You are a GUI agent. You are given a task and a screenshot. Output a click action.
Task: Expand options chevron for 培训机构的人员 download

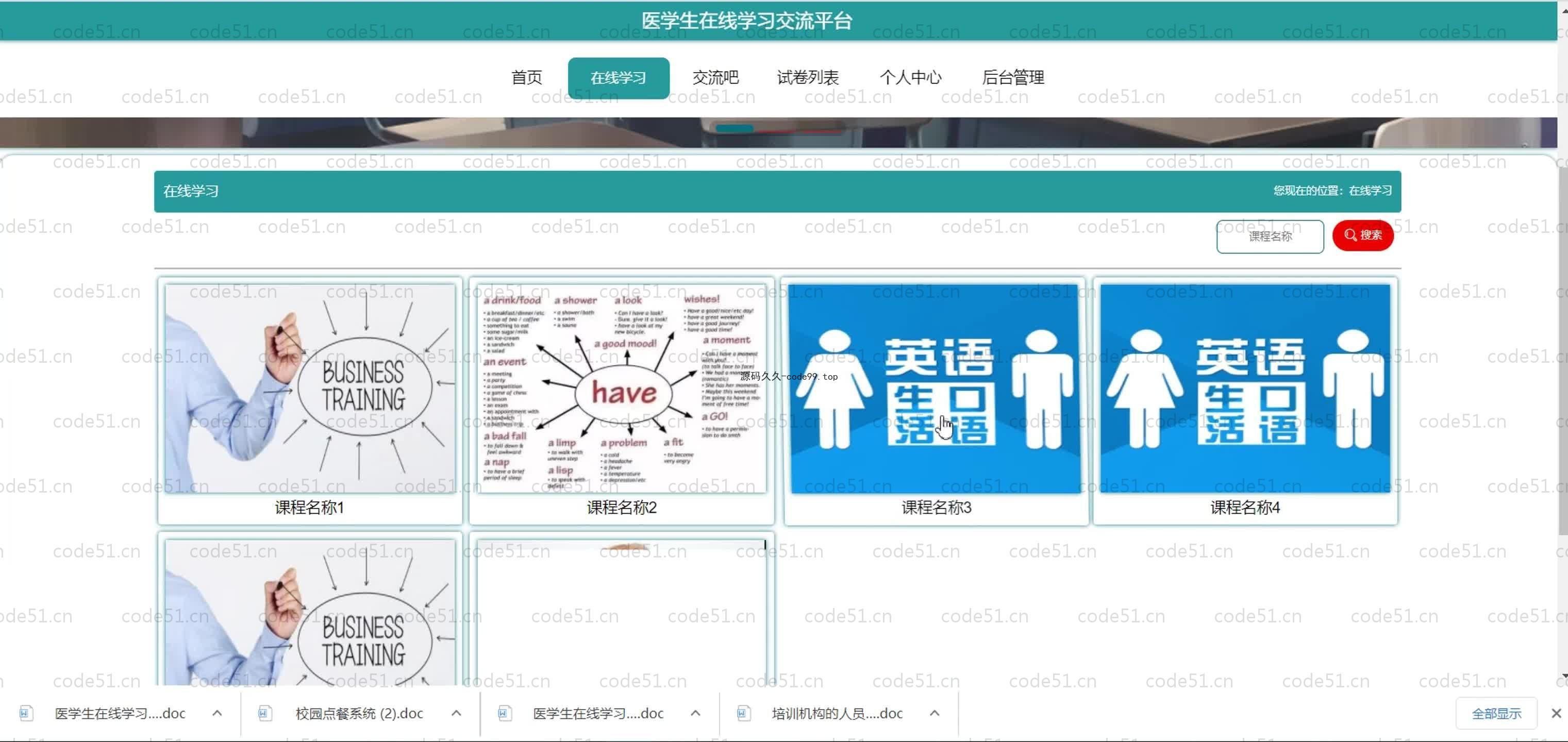935,713
